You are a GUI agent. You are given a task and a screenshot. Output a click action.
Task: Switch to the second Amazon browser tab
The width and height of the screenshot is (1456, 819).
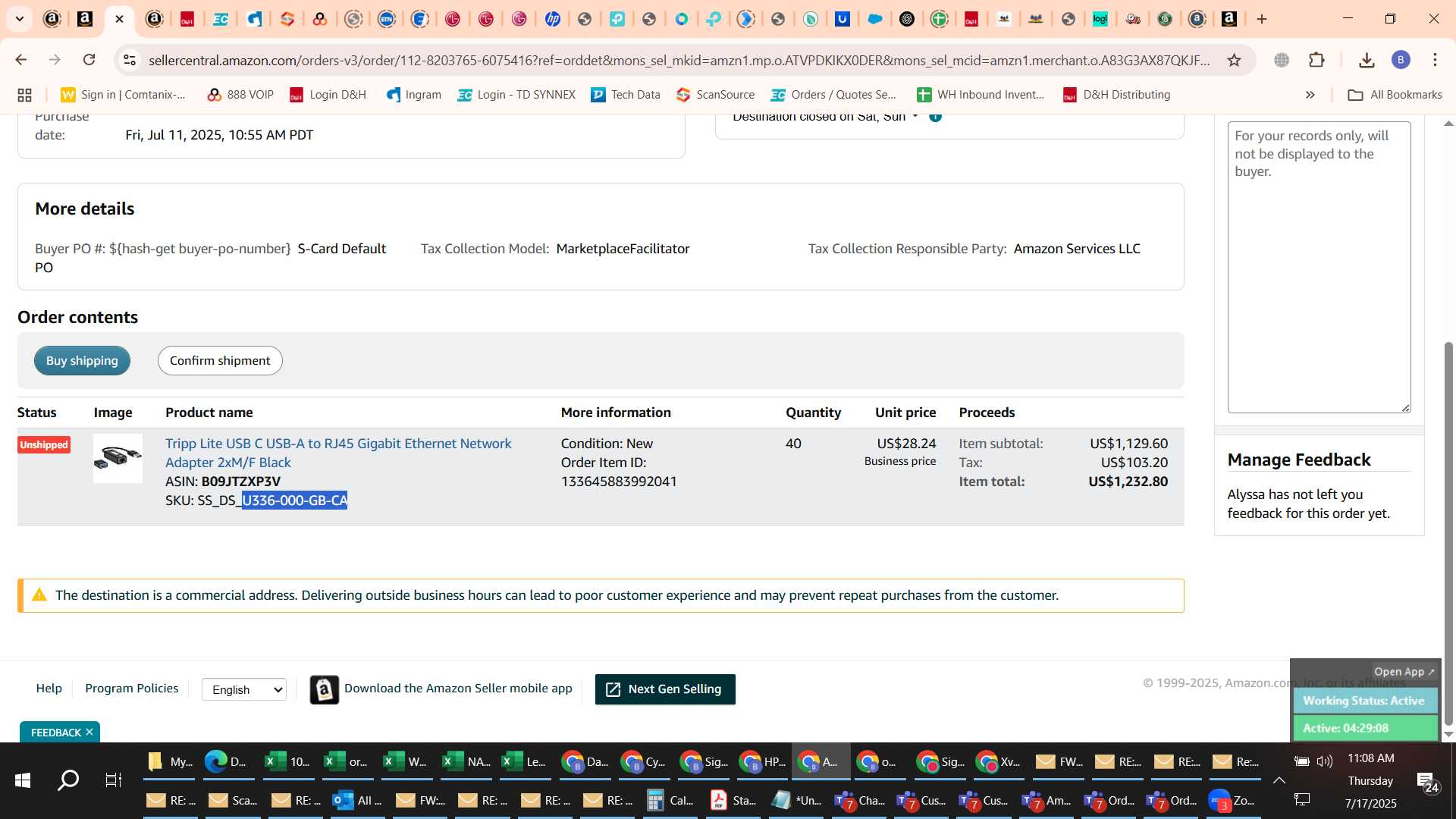point(85,19)
